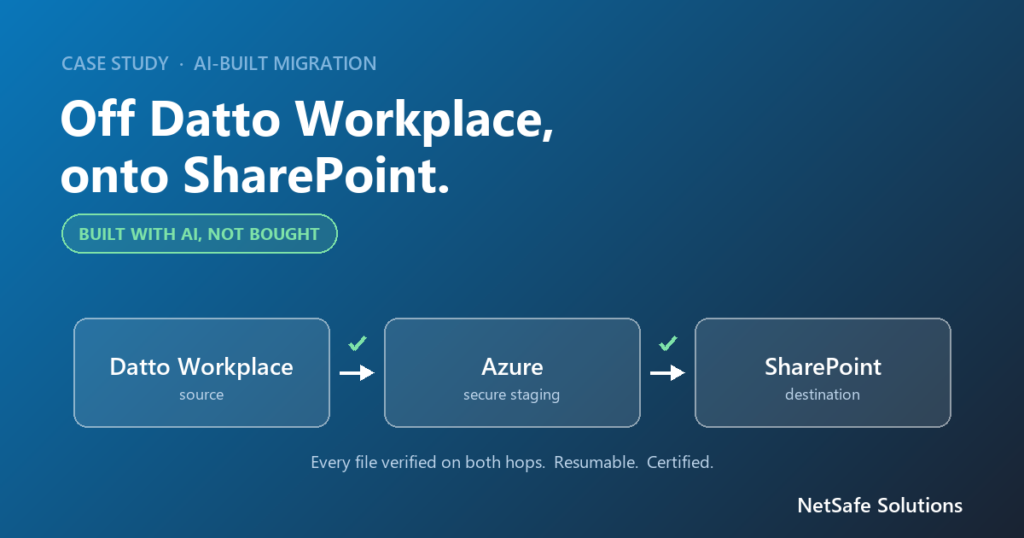Image resolution: width=1024 pixels, height=538 pixels.
Task: Click the 'source' caption under Datto Workplace
Action: [202, 395]
